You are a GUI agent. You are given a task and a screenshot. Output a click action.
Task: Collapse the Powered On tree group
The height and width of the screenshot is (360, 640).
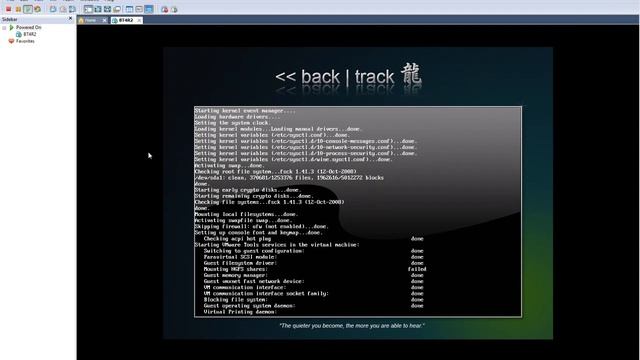[x=4, y=28]
